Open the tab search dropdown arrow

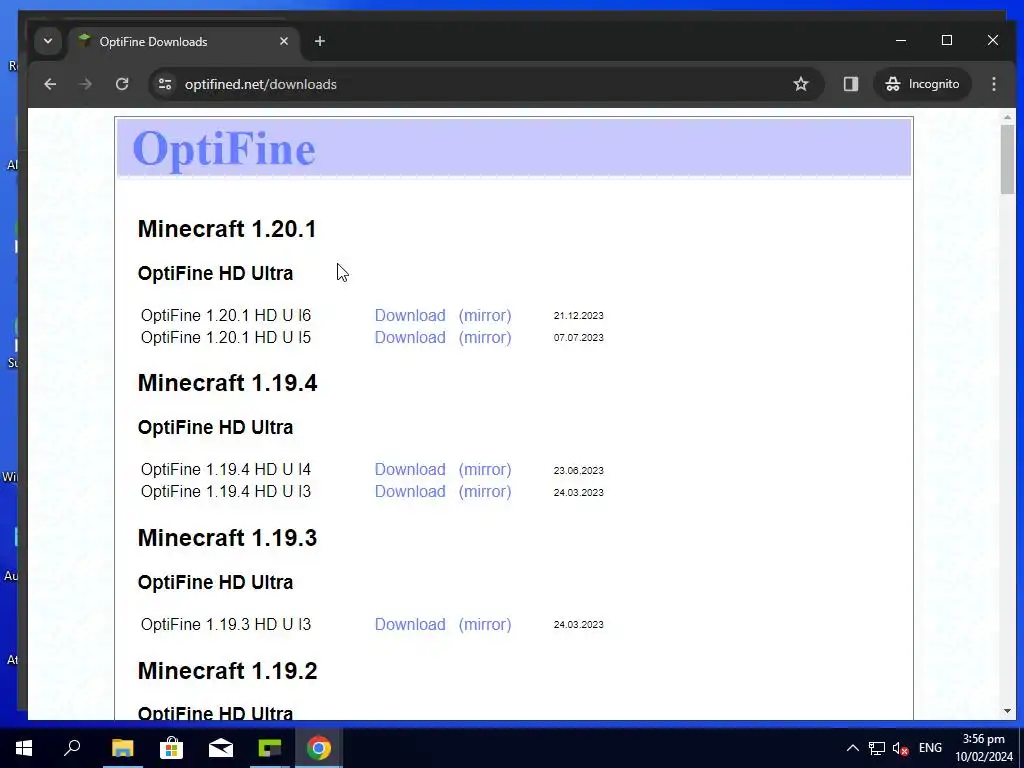(x=48, y=41)
